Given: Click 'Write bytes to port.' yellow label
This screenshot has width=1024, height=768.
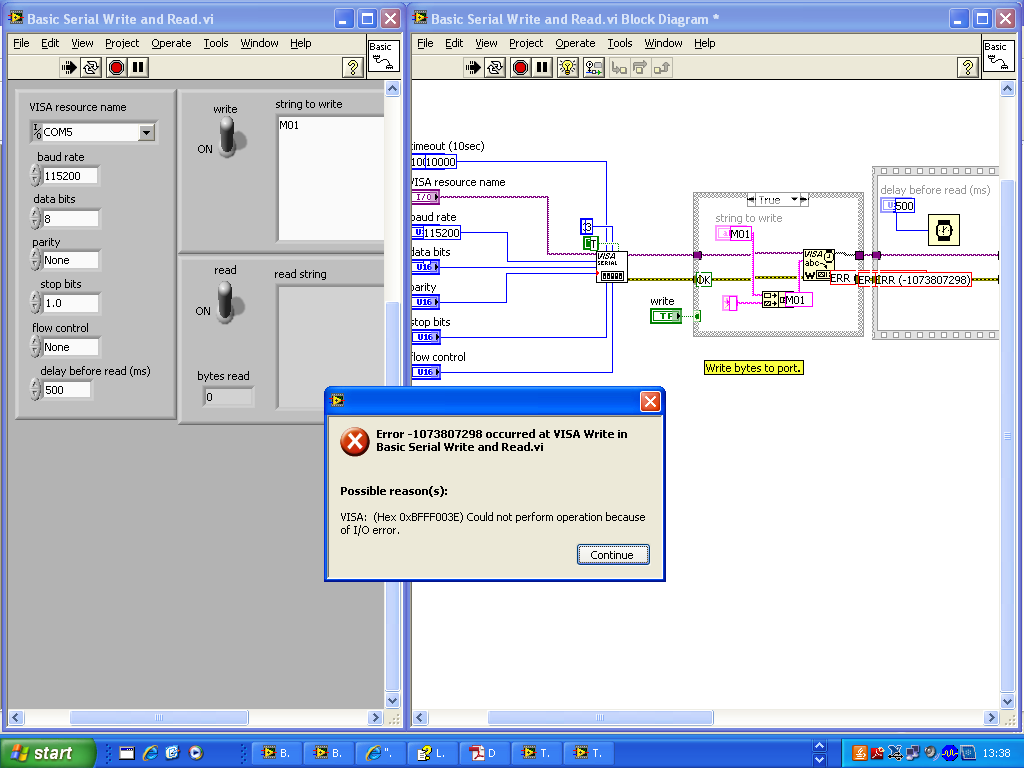Looking at the screenshot, I should coord(753,368).
